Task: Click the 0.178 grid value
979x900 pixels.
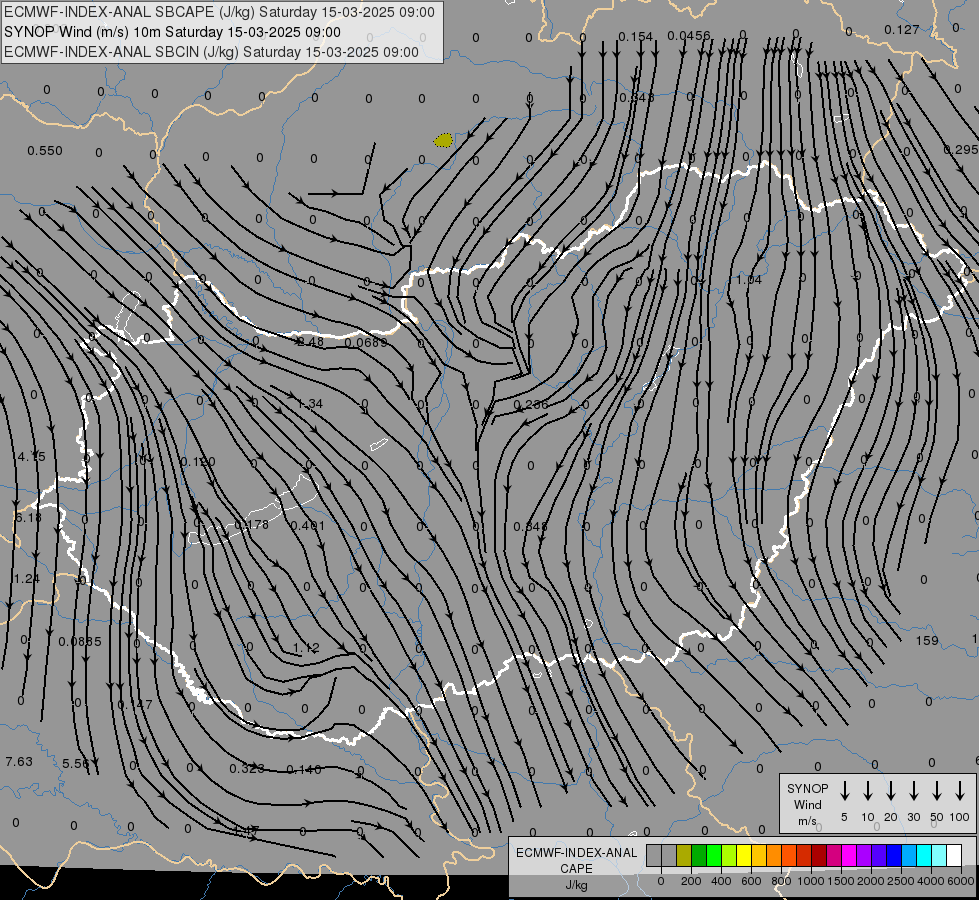Action: point(251,525)
